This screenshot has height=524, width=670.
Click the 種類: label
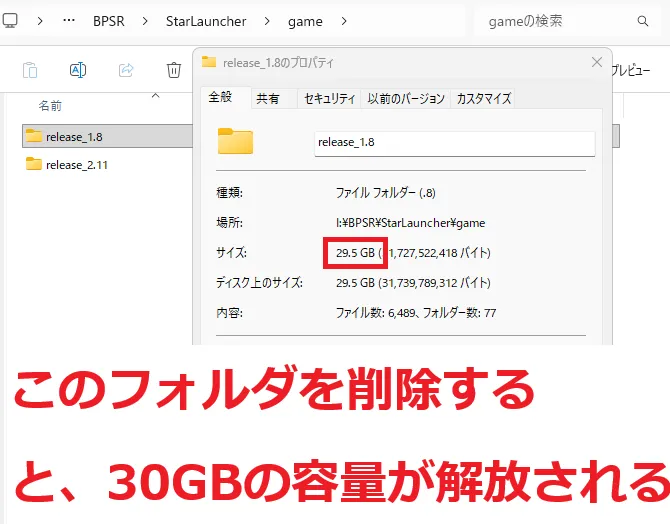(x=229, y=193)
